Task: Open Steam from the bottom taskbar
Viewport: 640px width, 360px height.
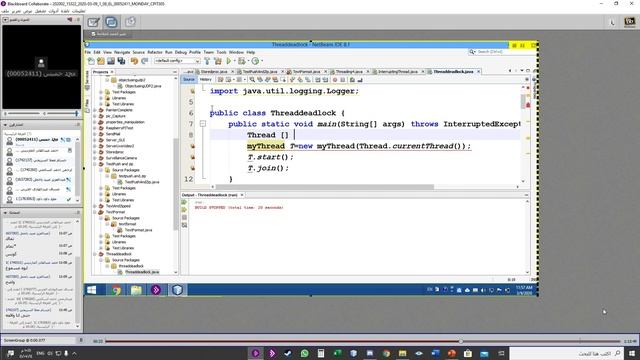Action: pyautogui.click(x=288, y=353)
